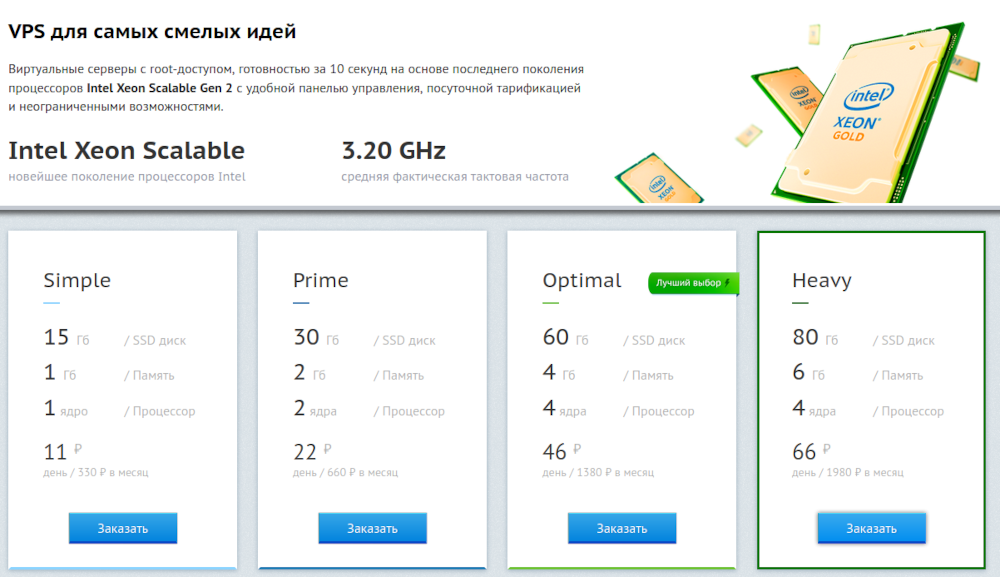Click '660 ₽ в месяц' in Prime
1000x577 pixels.
pyautogui.click(x=362, y=472)
